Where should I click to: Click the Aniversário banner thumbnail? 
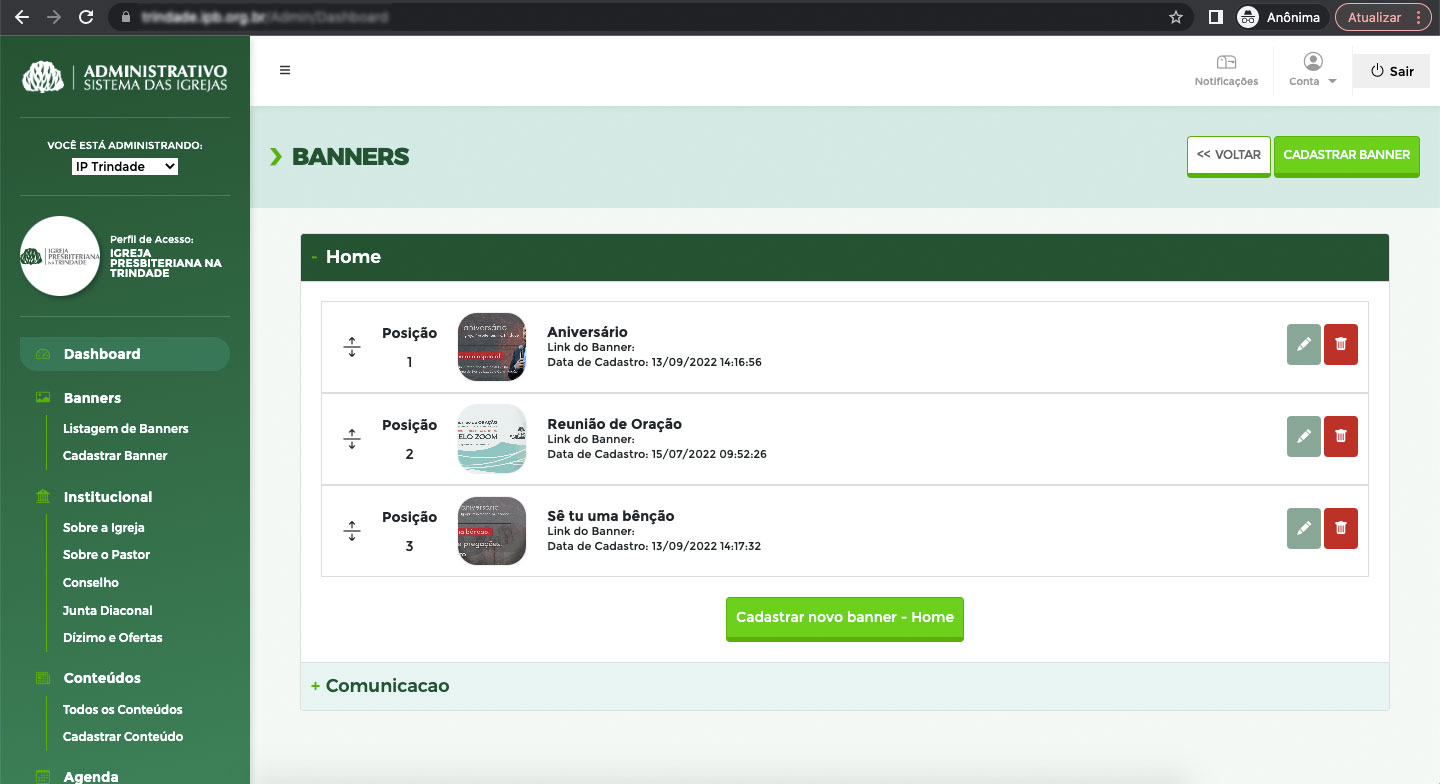coord(492,347)
